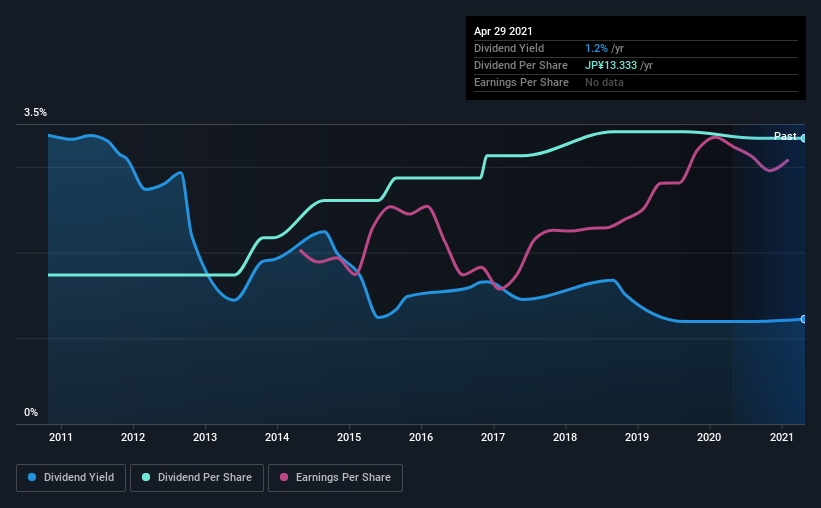Click the No data earnings text
Viewport: 821px width, 508px height.
click(604, 82)
